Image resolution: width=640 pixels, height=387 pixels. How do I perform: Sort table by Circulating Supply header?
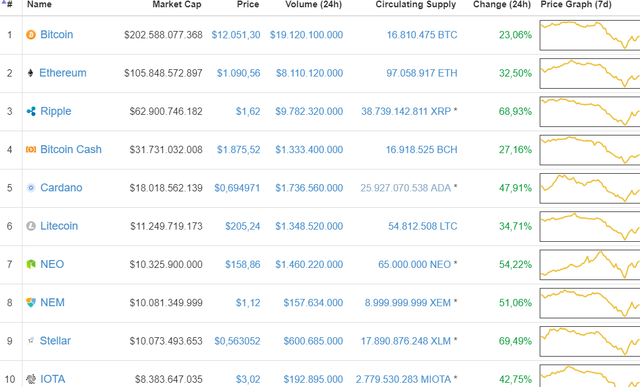click(x=416, y=4)
